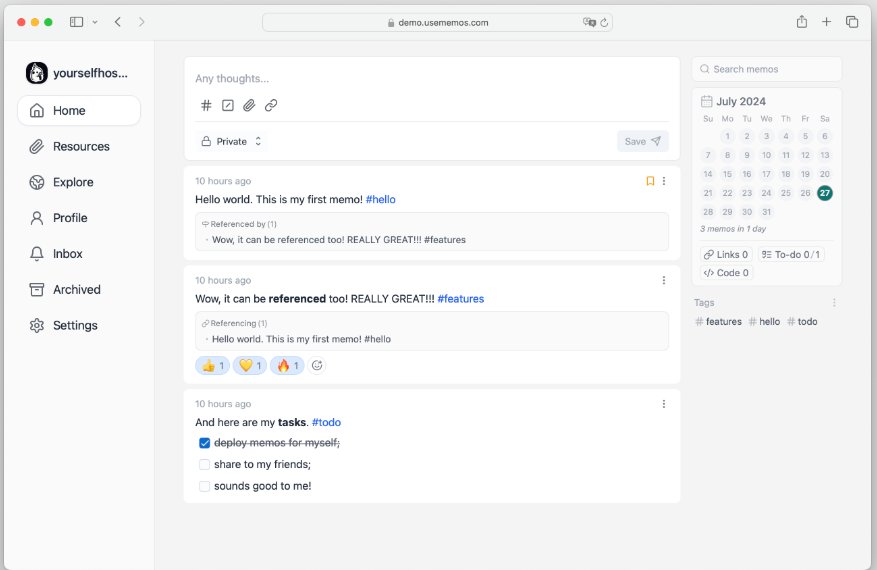Check the 'sounds good to me!' task

point(204,487)
